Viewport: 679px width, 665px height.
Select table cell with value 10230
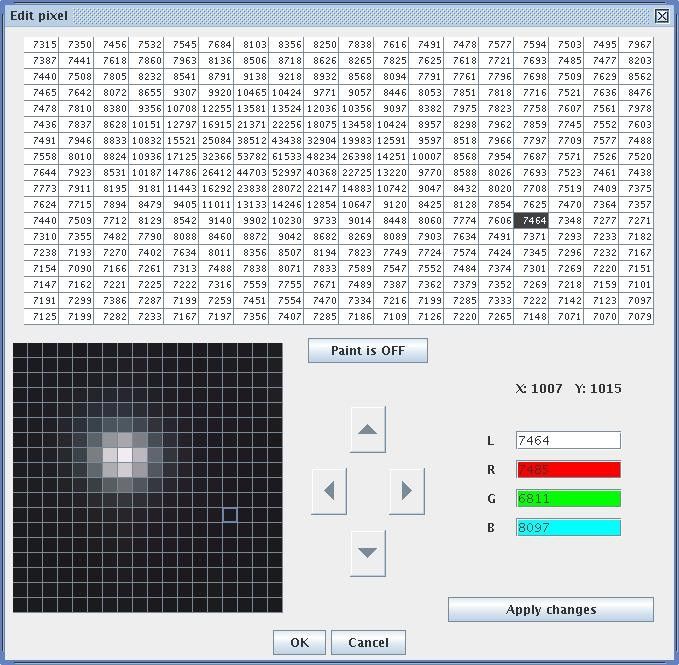286,220
